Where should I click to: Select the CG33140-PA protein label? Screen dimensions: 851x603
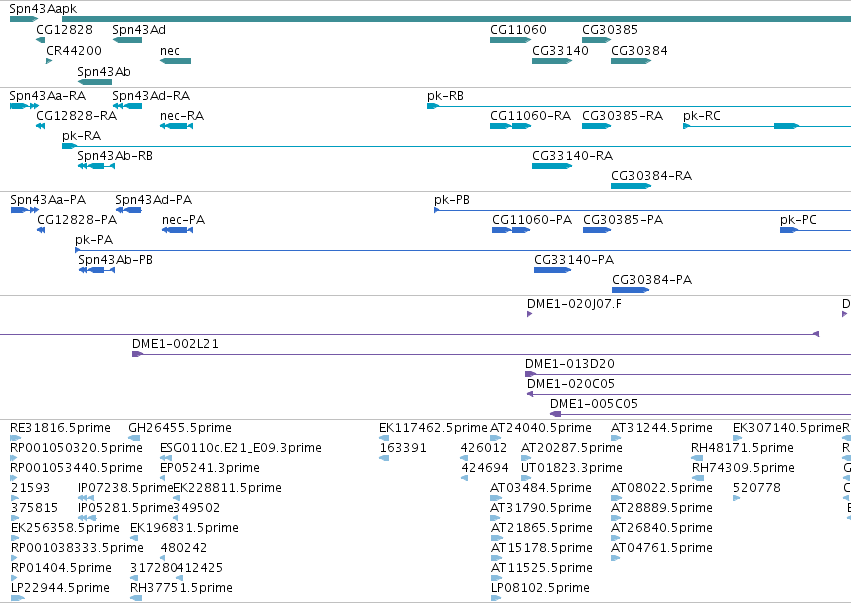point(574,261)
